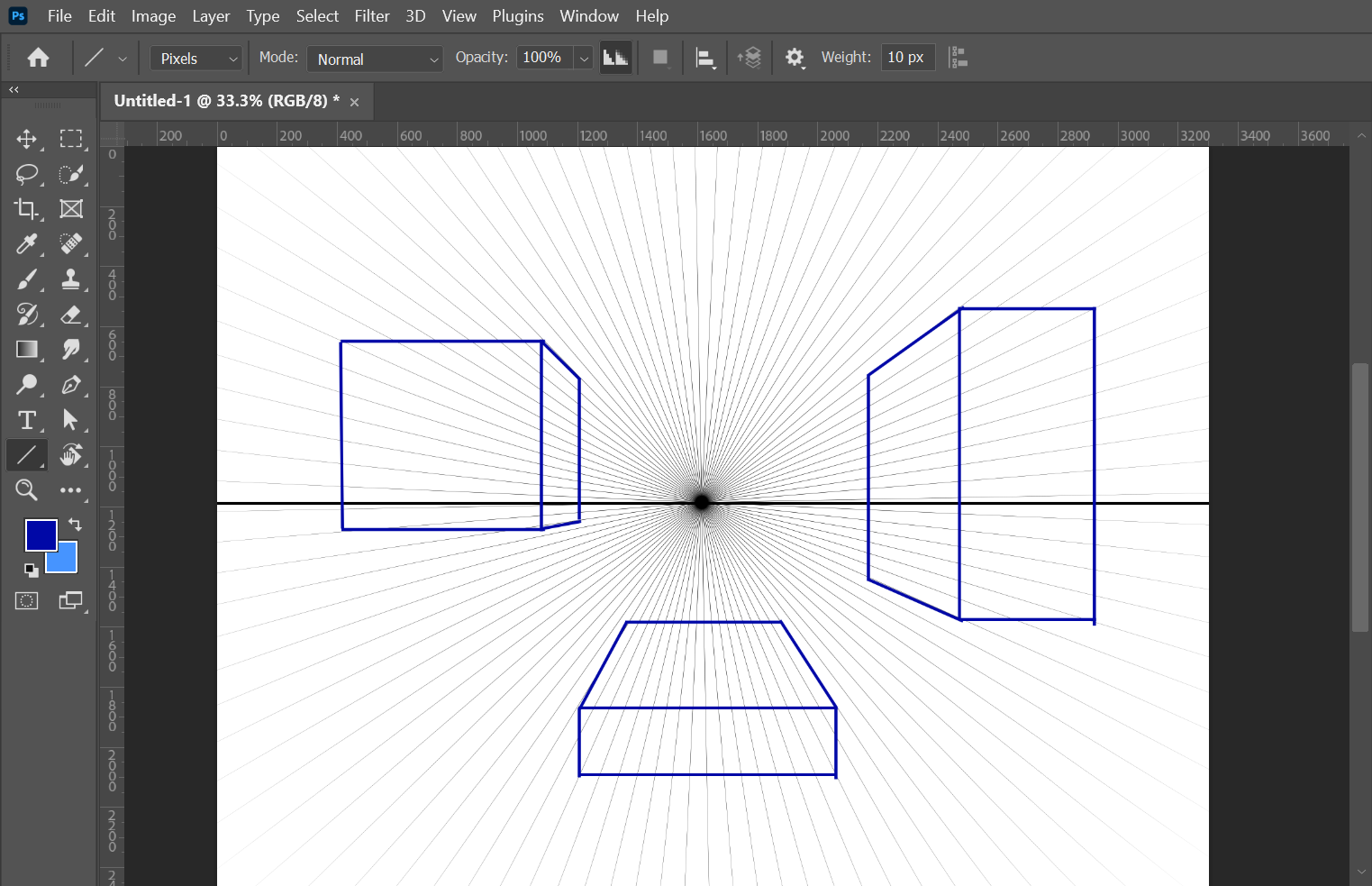Swap foreground and background colors

[75, 524]
